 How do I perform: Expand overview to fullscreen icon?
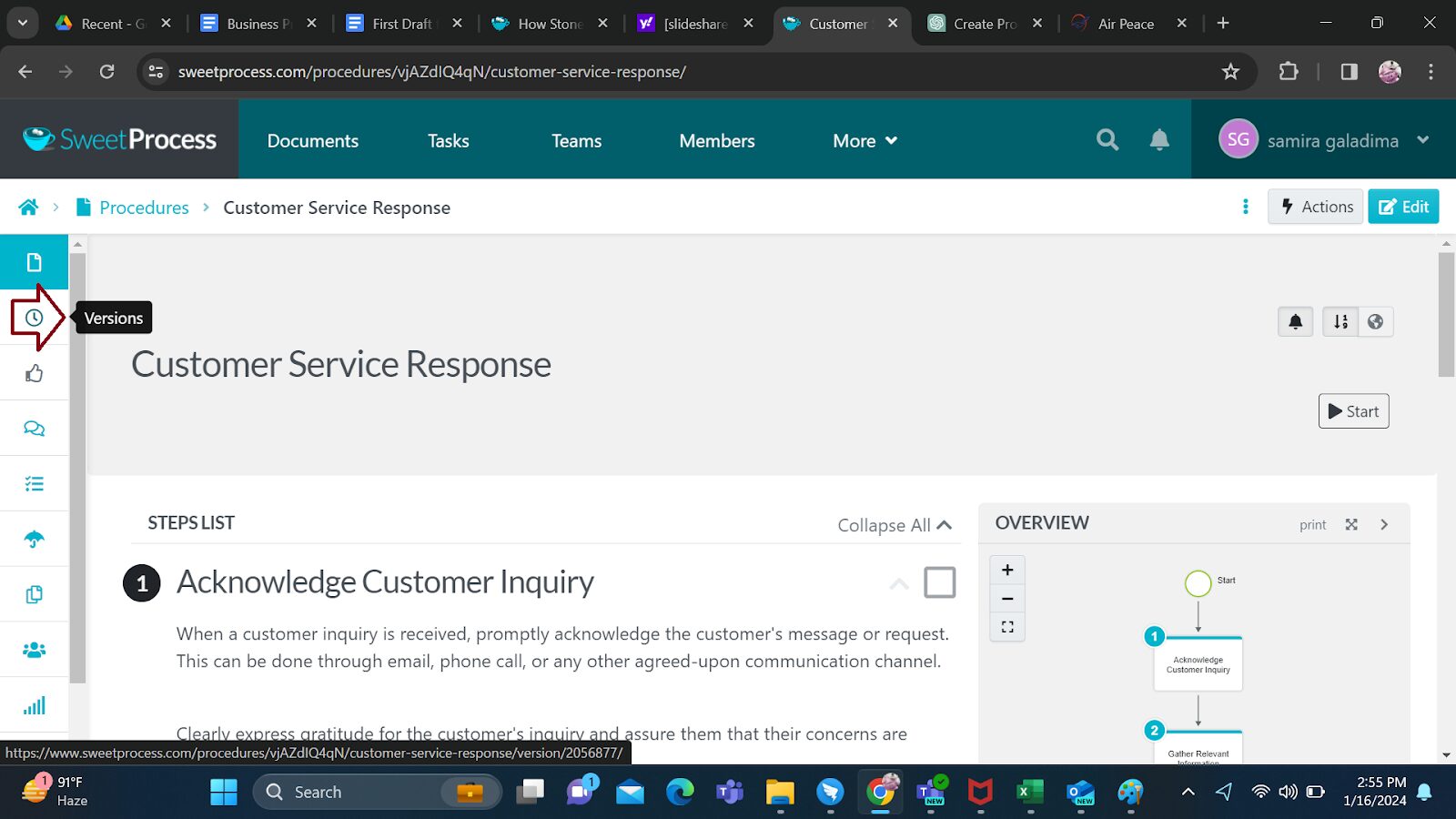[1351, 524]
